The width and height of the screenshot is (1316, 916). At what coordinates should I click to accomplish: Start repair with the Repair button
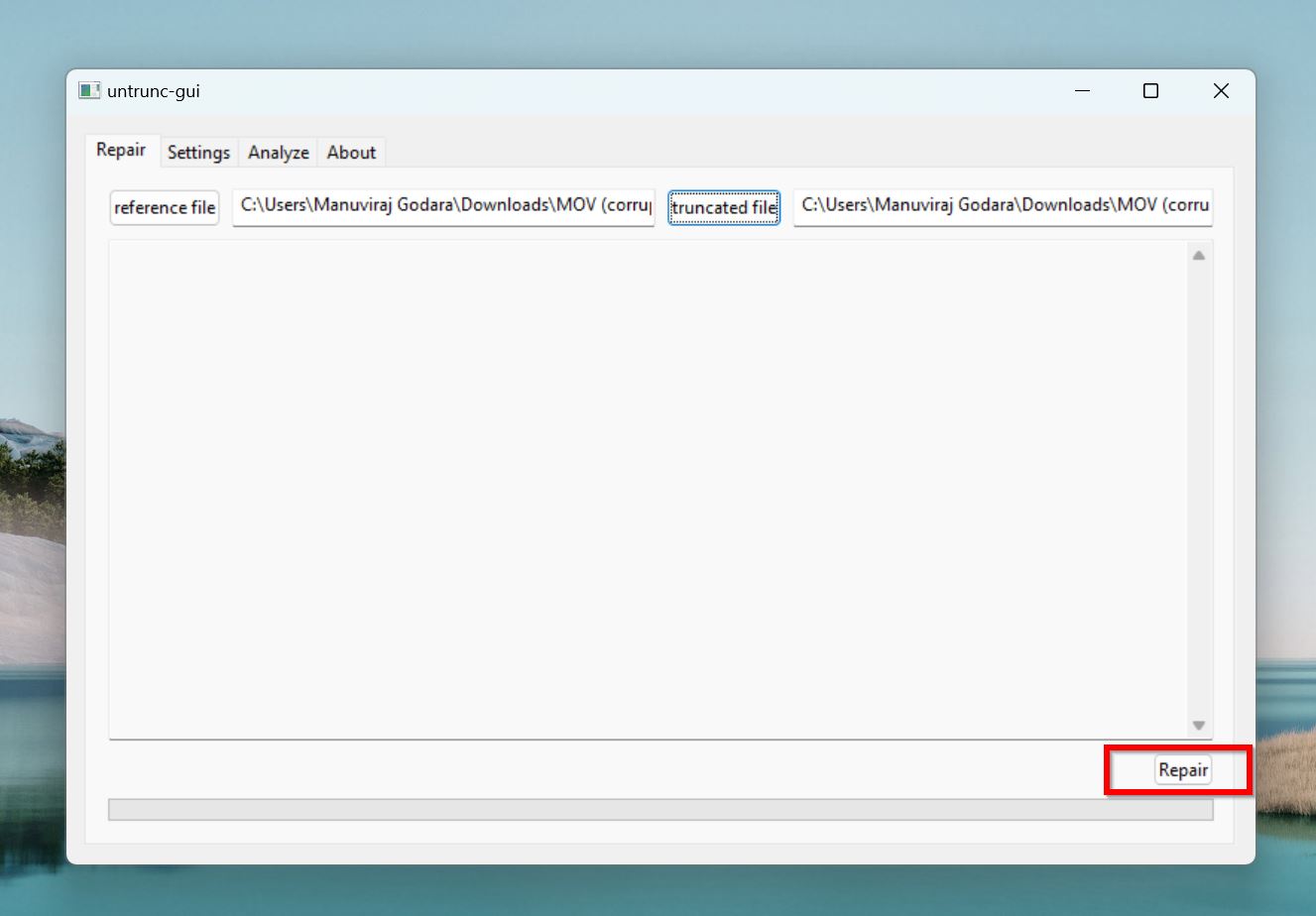[1183, 769]
